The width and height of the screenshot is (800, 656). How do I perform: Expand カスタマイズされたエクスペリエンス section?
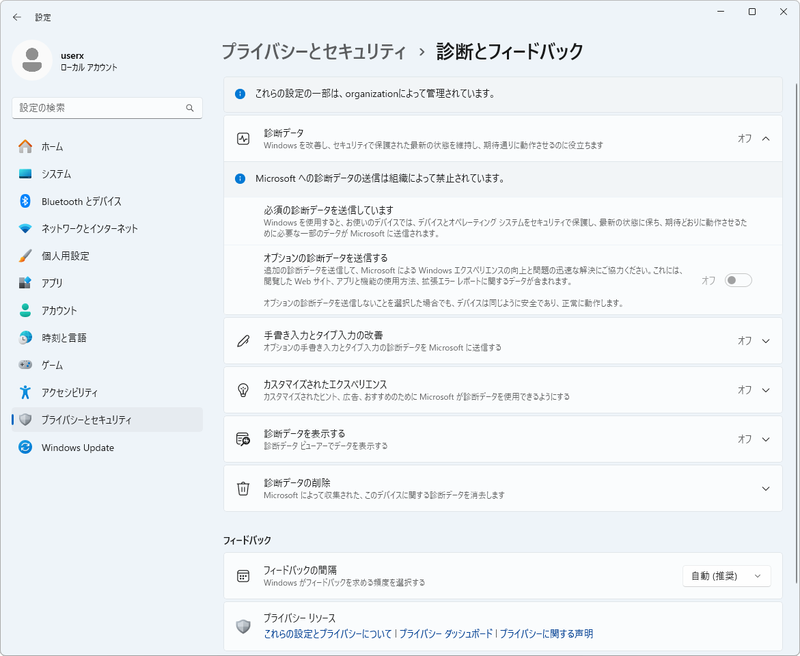point(766,390)
